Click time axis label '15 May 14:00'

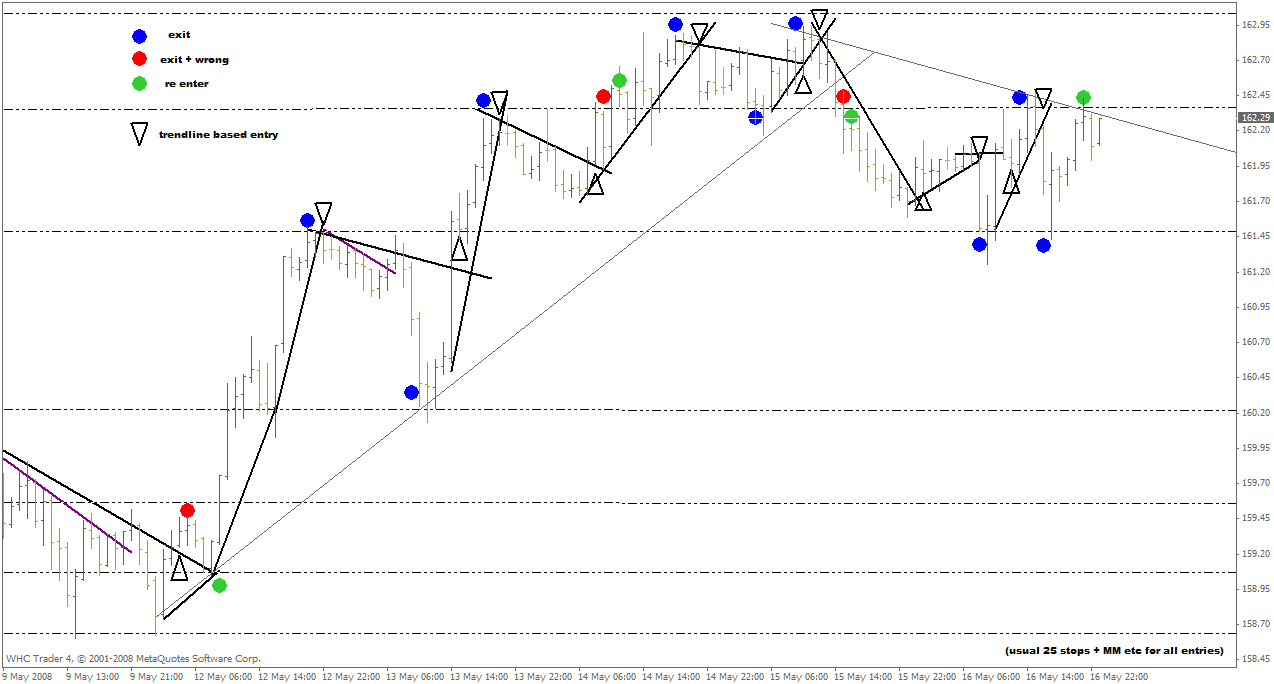(x=863, y=676)
